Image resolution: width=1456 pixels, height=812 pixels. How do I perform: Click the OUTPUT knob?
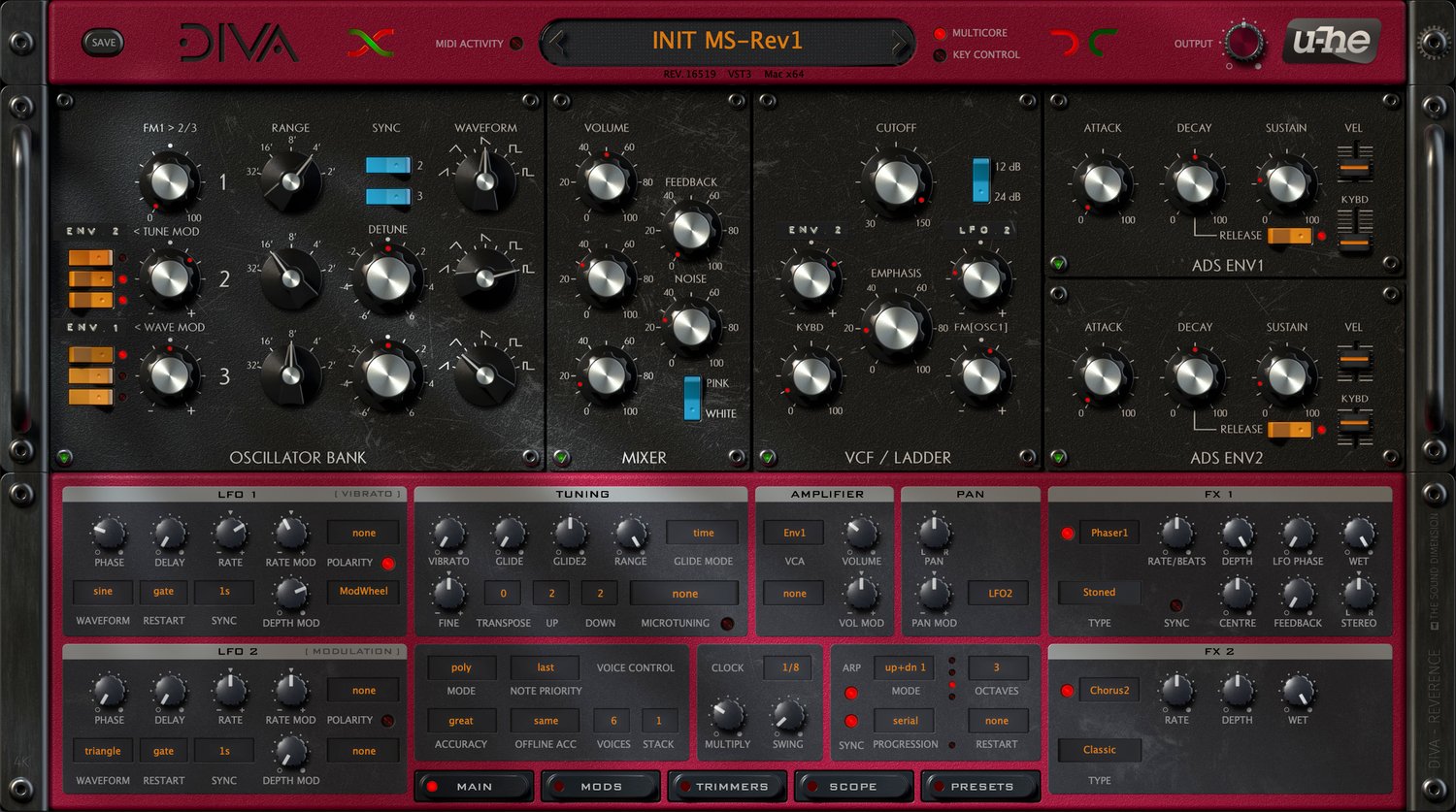point(1243,44)
